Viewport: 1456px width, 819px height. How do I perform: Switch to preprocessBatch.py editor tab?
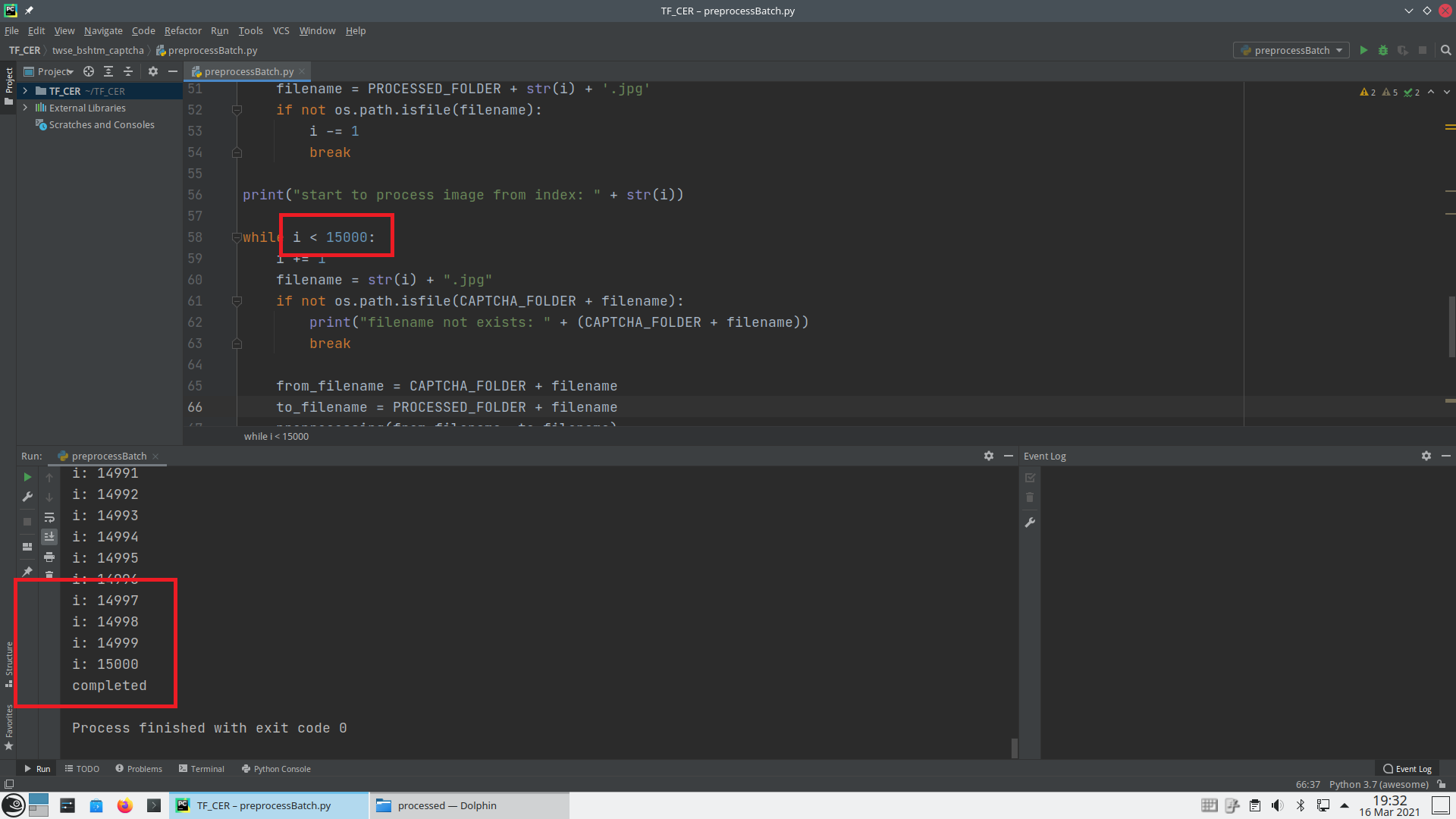[x=248, y=71]
